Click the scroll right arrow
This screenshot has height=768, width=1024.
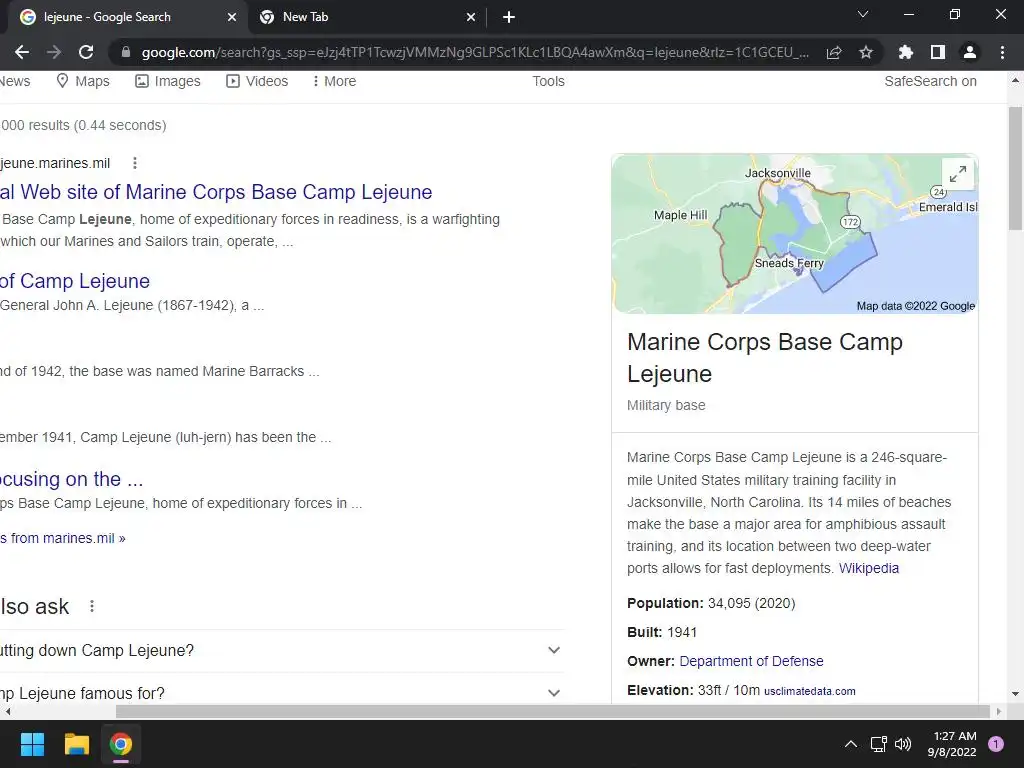[x=999, y=711]
